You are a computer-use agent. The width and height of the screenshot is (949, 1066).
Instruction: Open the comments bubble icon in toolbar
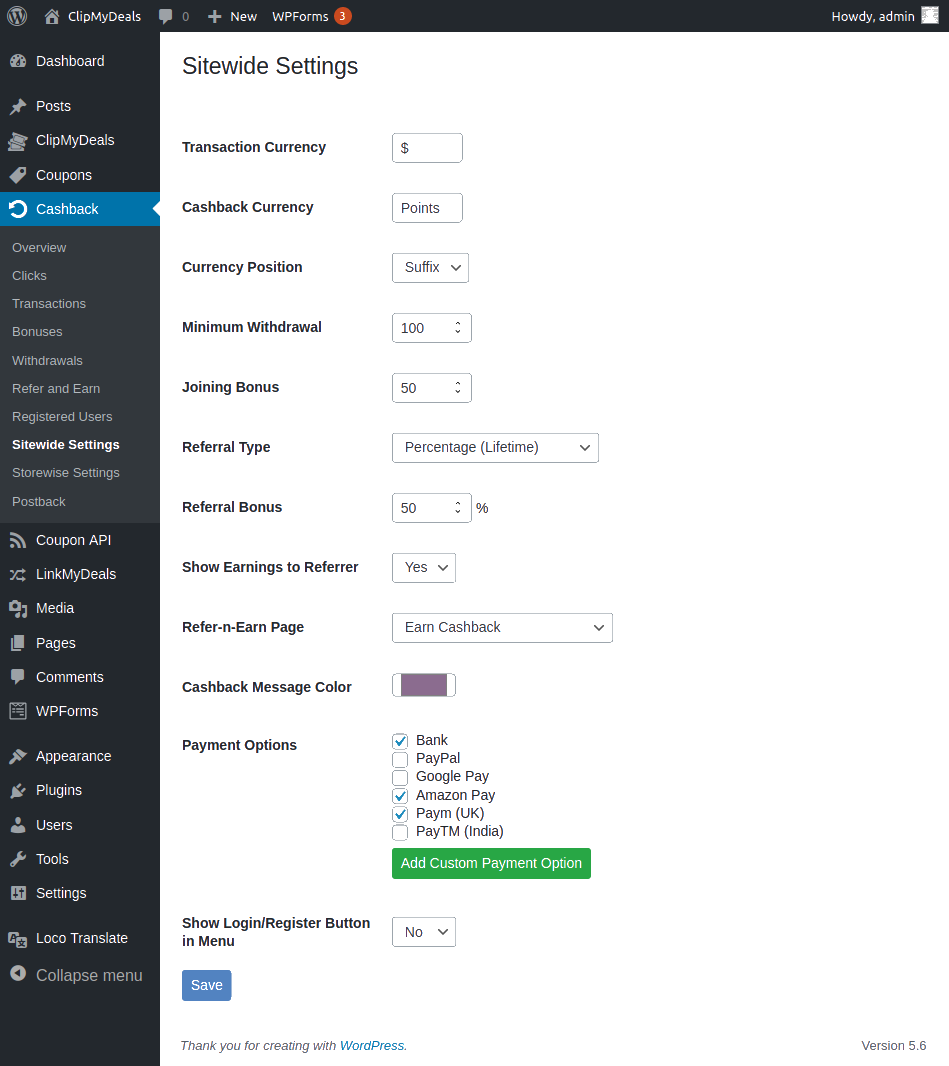coord(165,16)
